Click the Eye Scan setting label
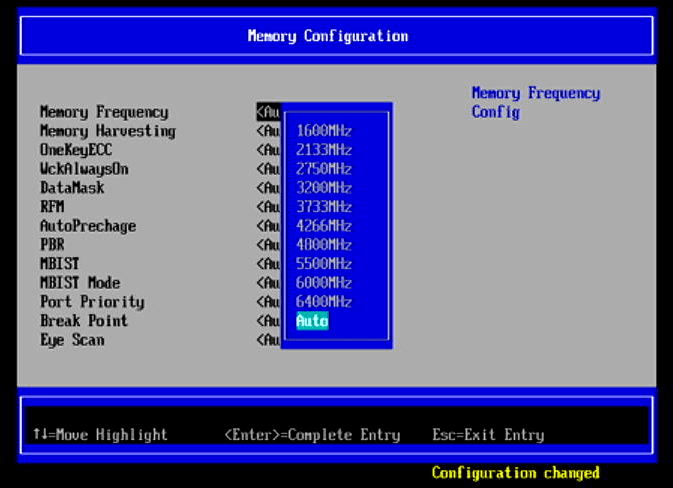 pyautogui.click(x=72, y=340)
